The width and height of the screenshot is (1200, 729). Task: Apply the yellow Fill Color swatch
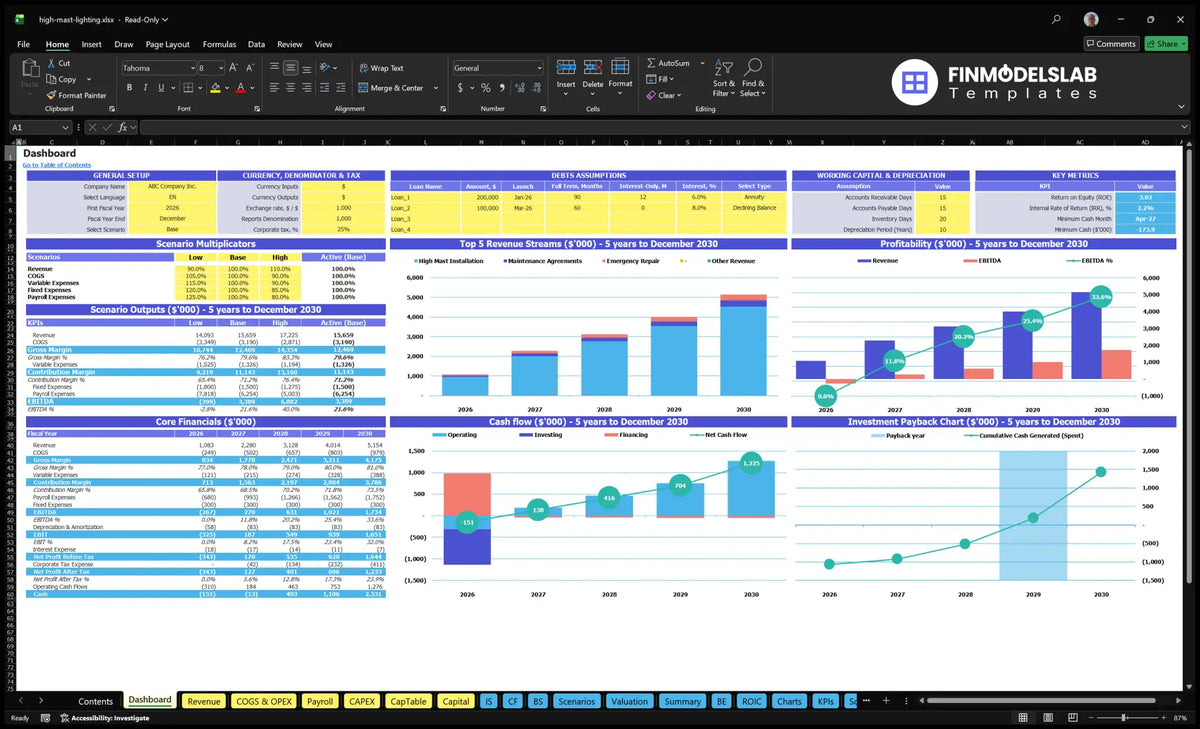click(x=215, y=88)
